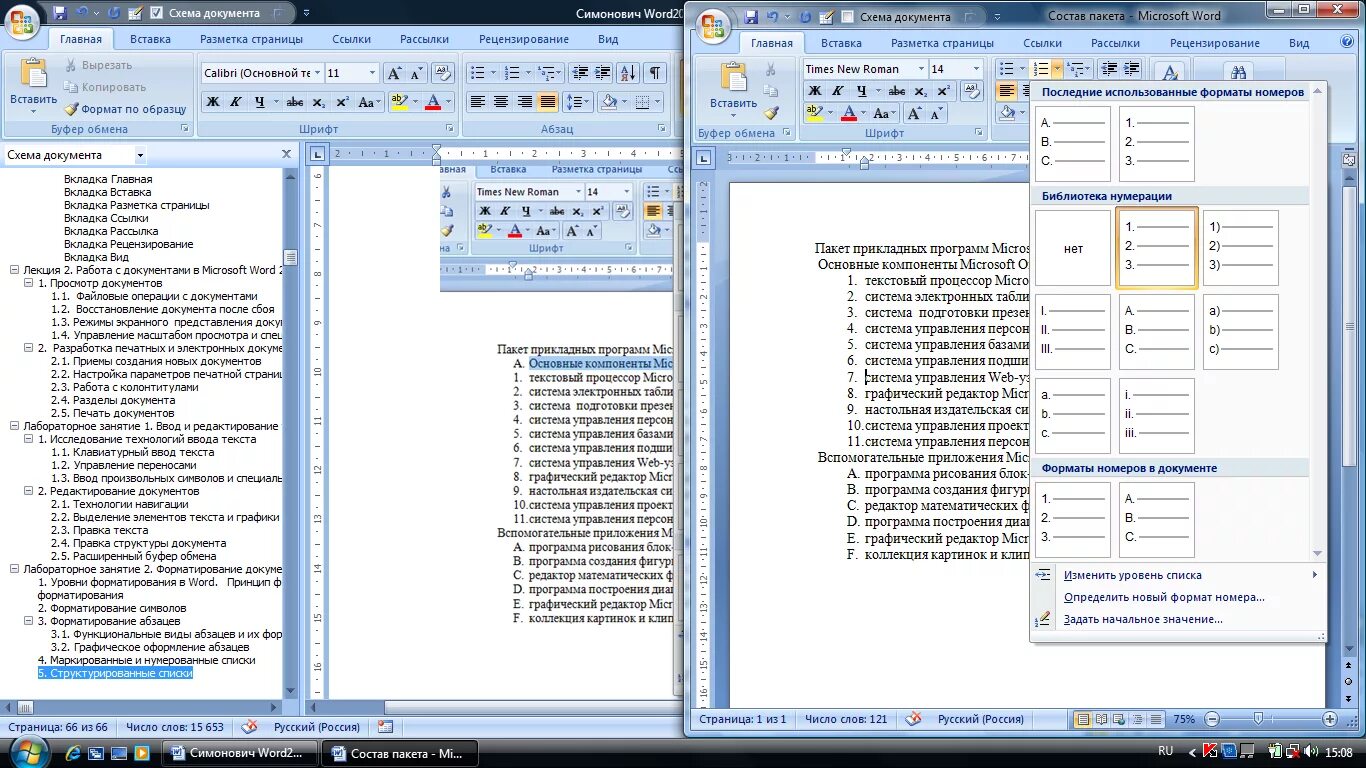Click Clear Formatting icon in Симонович window
Screen dimensions: 1366x768
(x=441, y=73)
